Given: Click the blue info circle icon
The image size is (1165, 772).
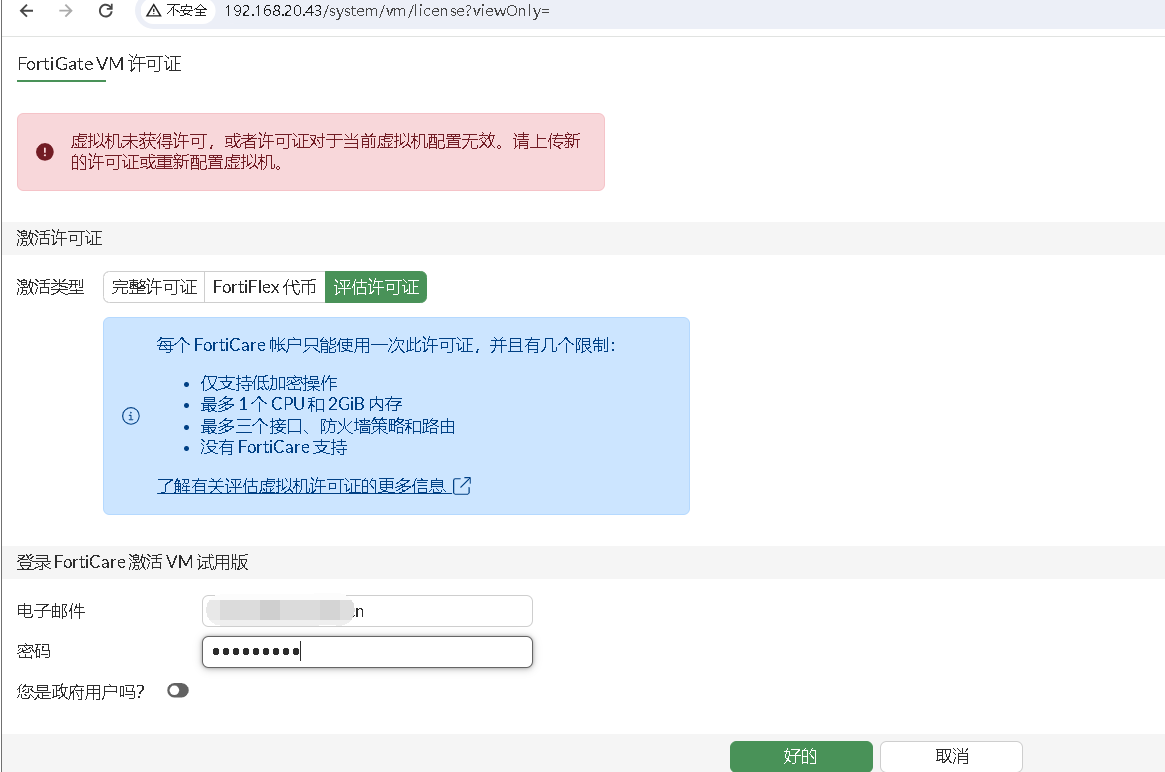Looking at the screenshot, I should [131, 416].
